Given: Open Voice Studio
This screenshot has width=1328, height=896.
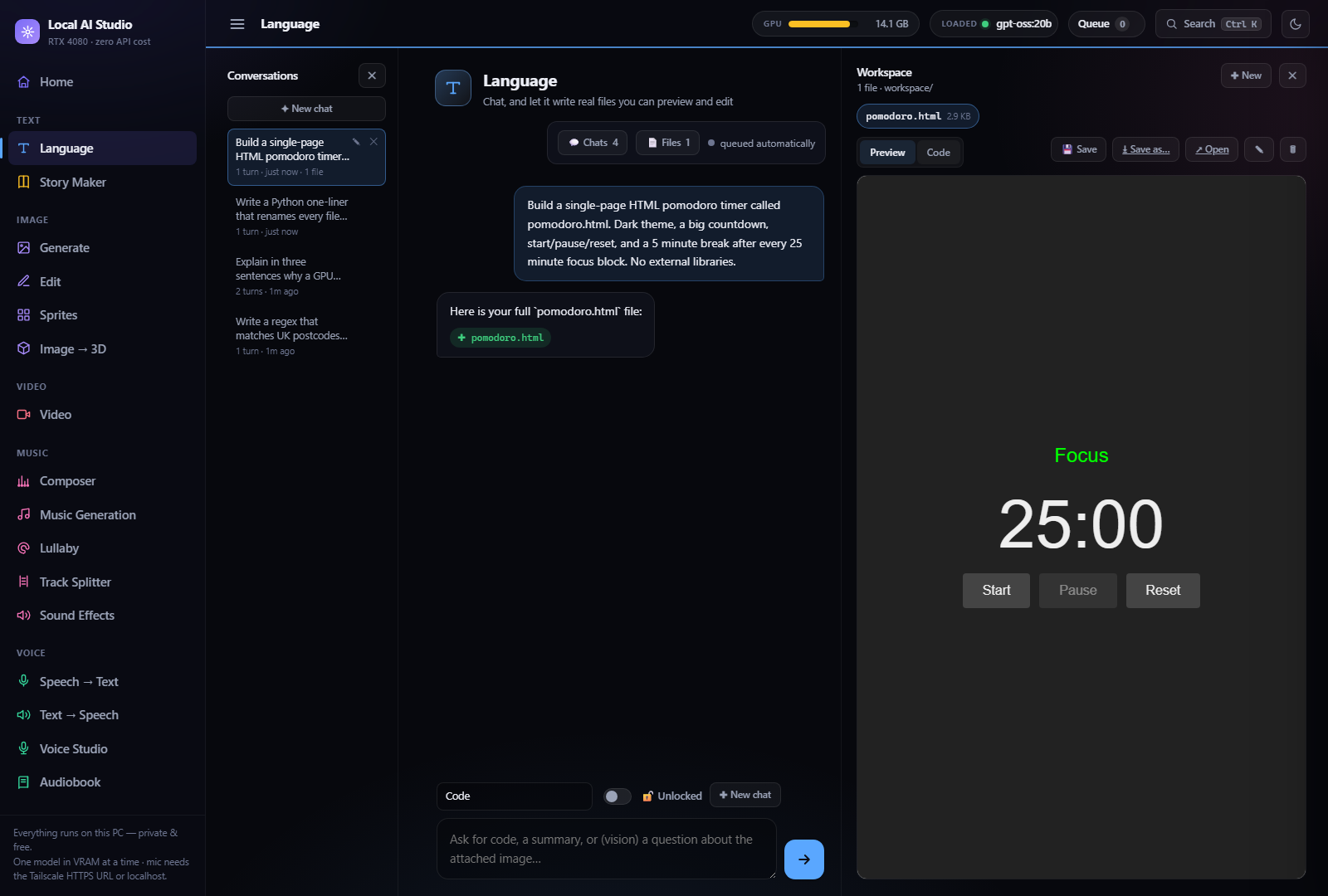Looking at the screenshot, I should pyautogui.click(x=102, y=749).
